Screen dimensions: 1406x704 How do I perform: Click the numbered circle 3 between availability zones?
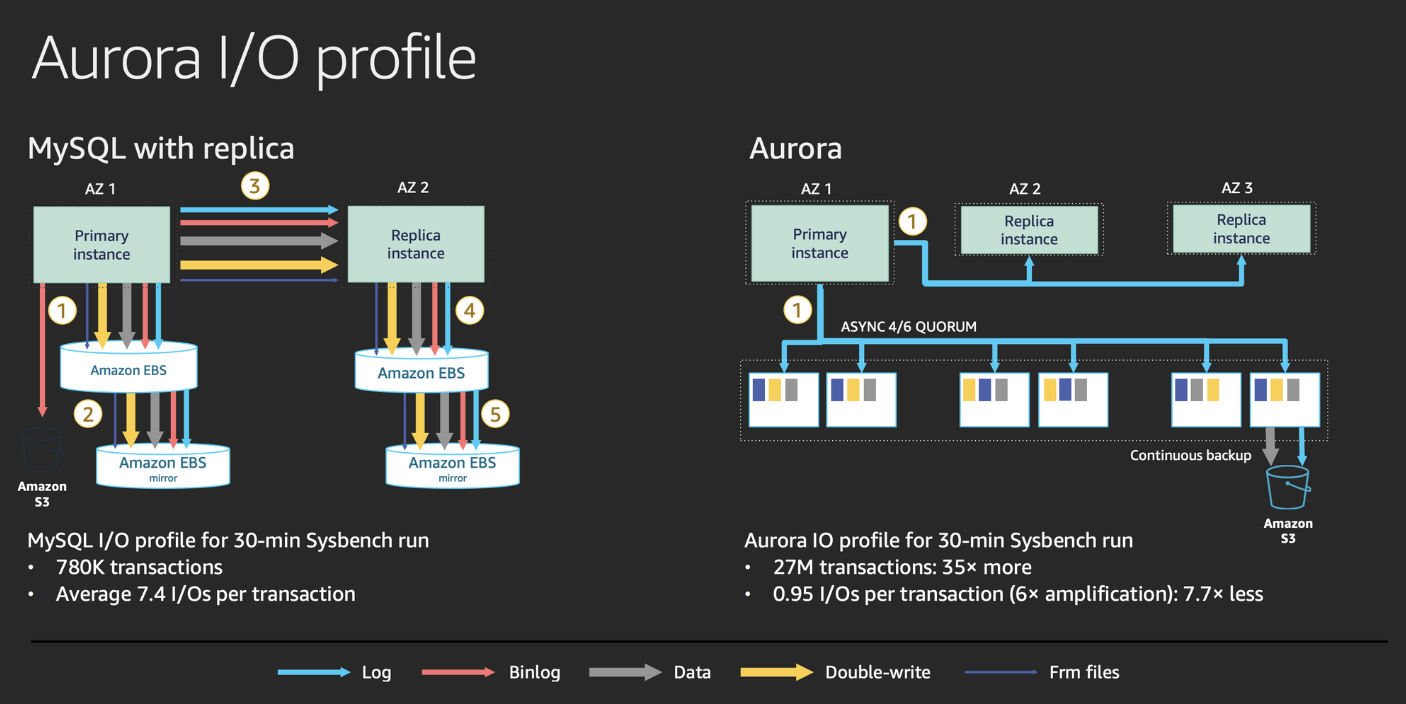(x=254, y=185)
